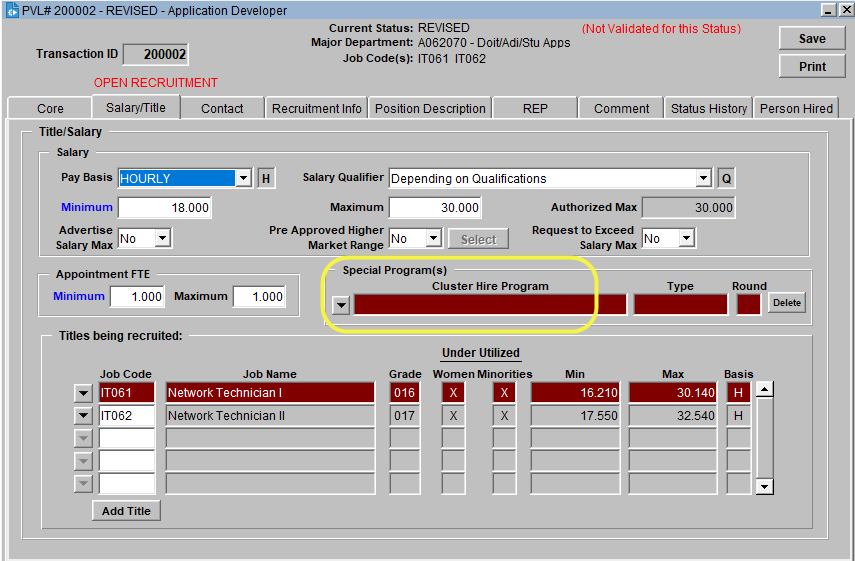Toggle Women X for Network Technician II

tap(453, 415)
